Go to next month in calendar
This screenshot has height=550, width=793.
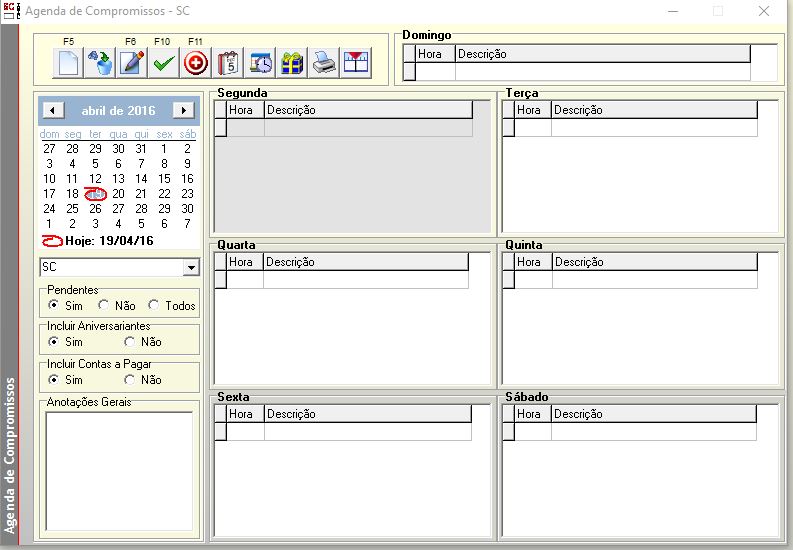(x=182, y=111)
